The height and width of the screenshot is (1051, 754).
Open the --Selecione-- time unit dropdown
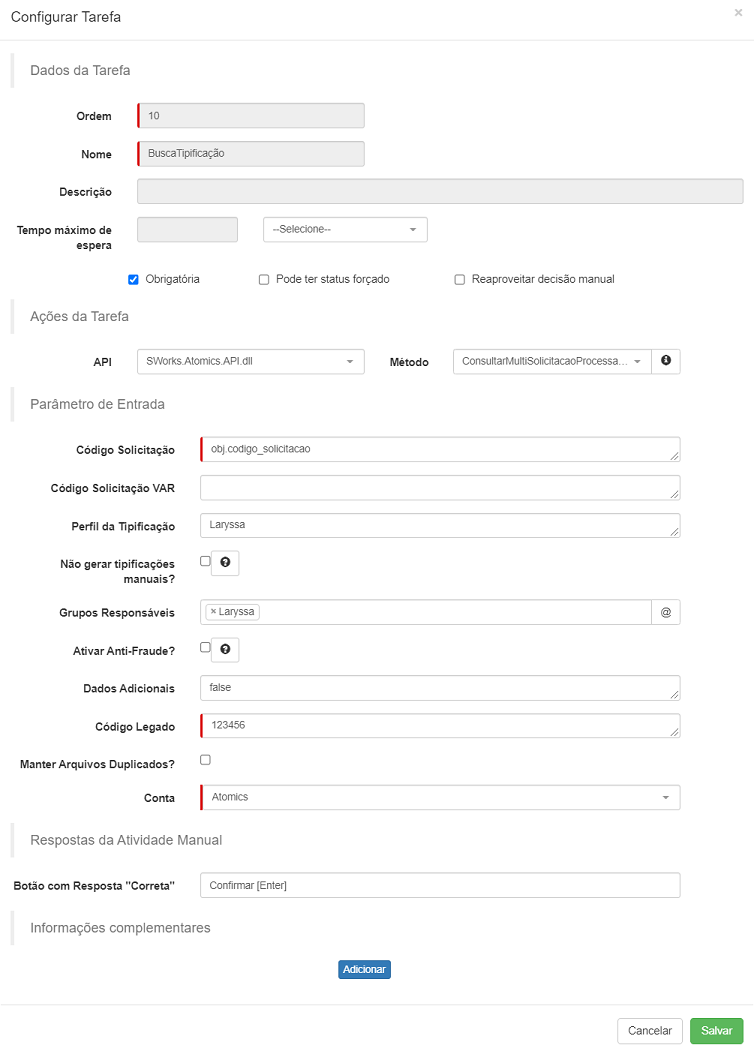tap(345, 229)
